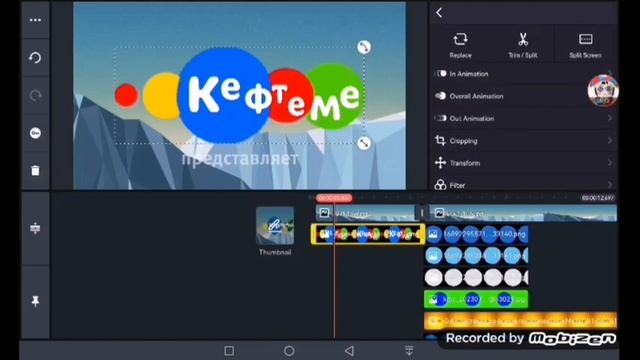The width and height of the screenshot is (640, 360).
Task: Click the undo arrow icon
Action: point(36,58)
